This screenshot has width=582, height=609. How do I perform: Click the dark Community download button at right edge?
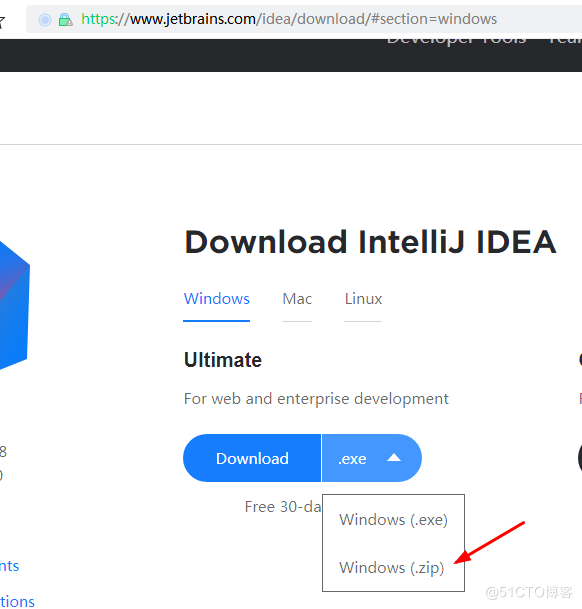click(580, 458)
